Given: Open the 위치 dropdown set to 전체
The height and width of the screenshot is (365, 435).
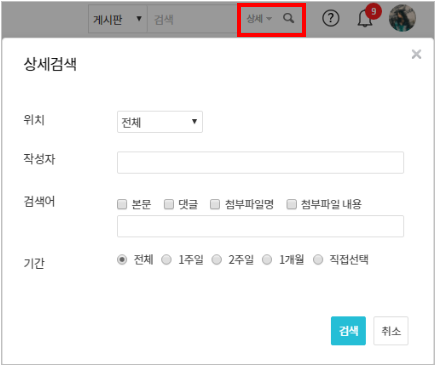Looking at the screenshot, I should pos(160,122).
